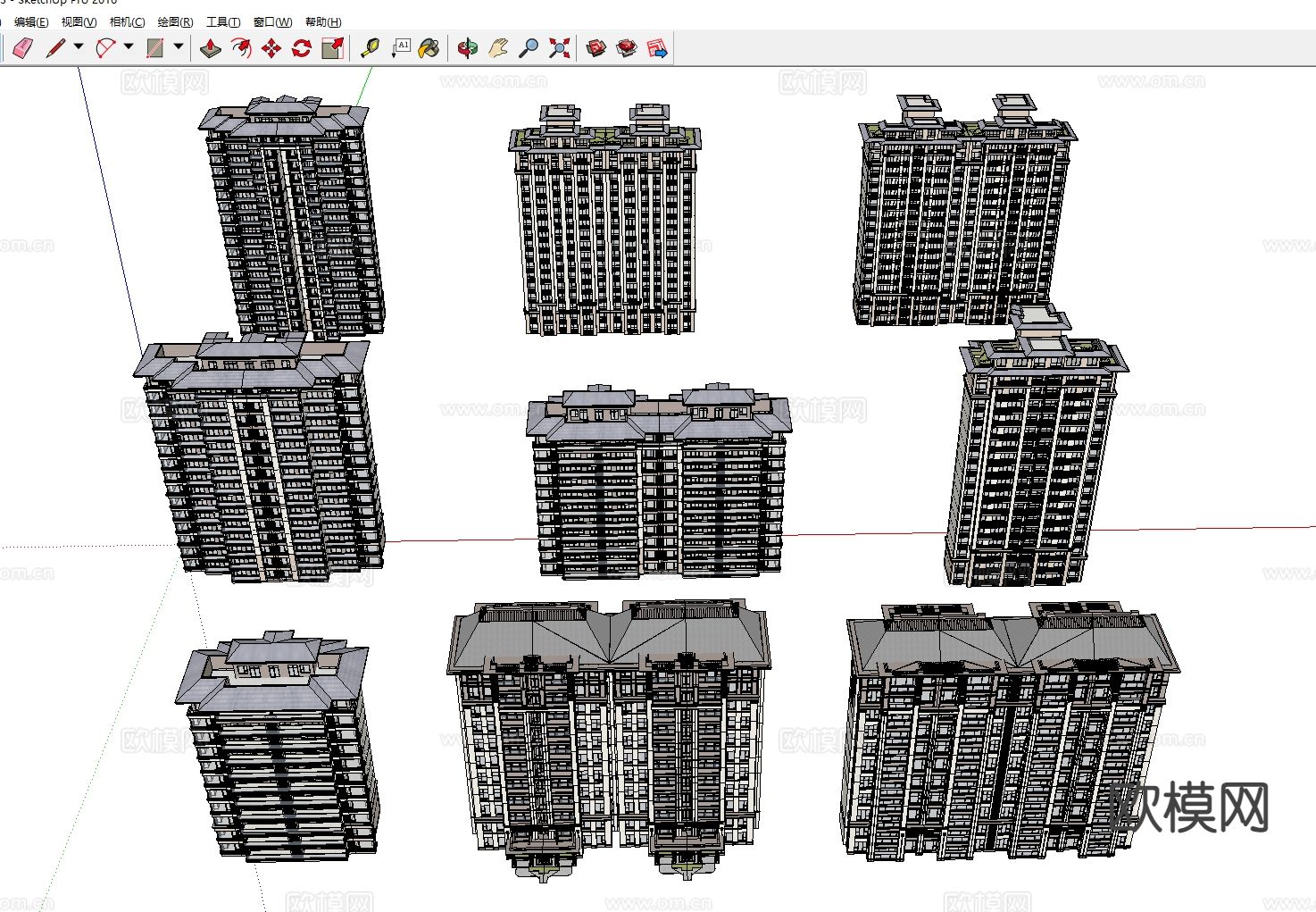Screen dimensions: 1316x912
Task: Open the 帮助(H) menu
Action: pos(323,21)
